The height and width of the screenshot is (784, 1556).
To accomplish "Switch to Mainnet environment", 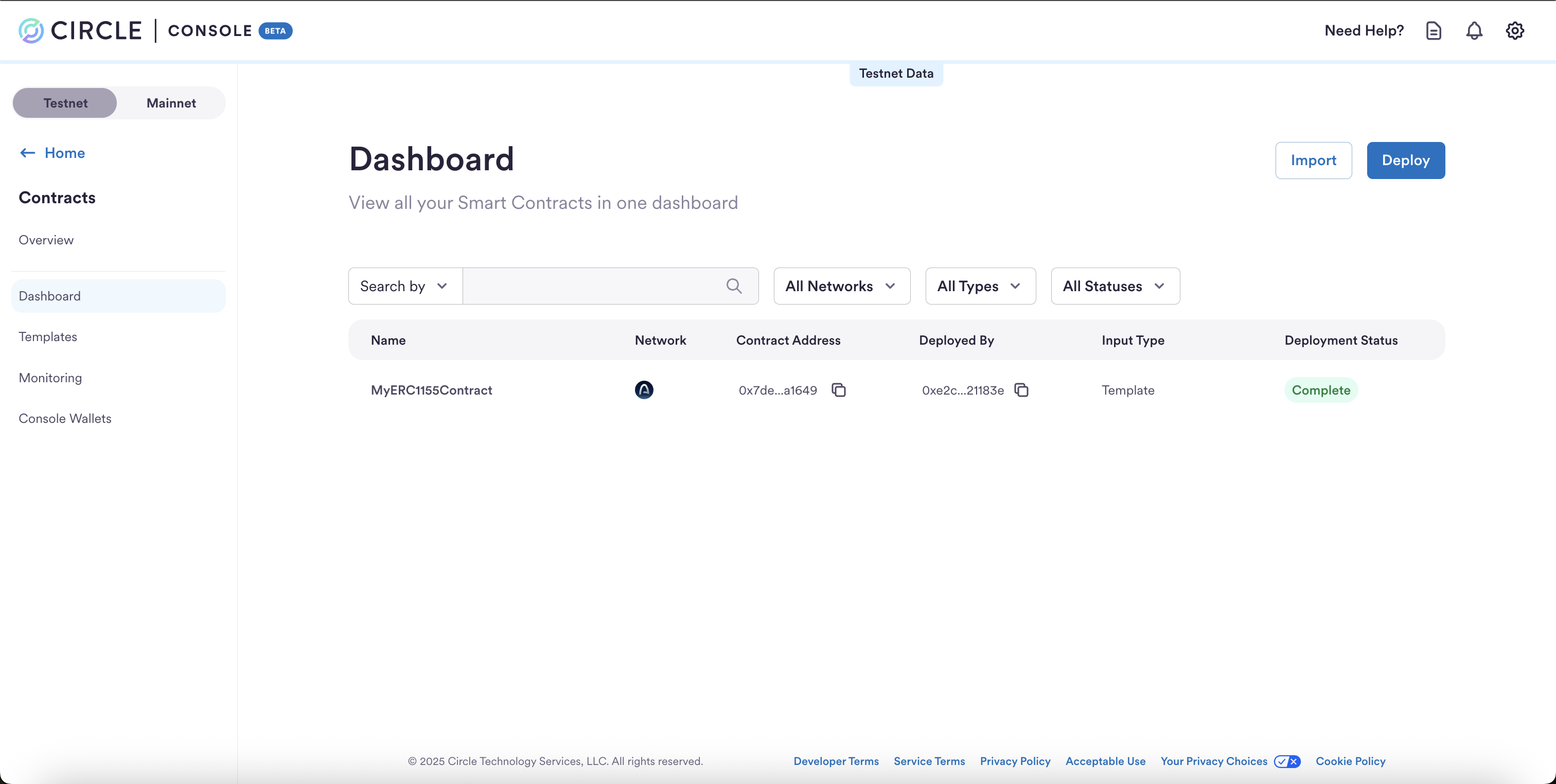I will [x=171, y=103].
